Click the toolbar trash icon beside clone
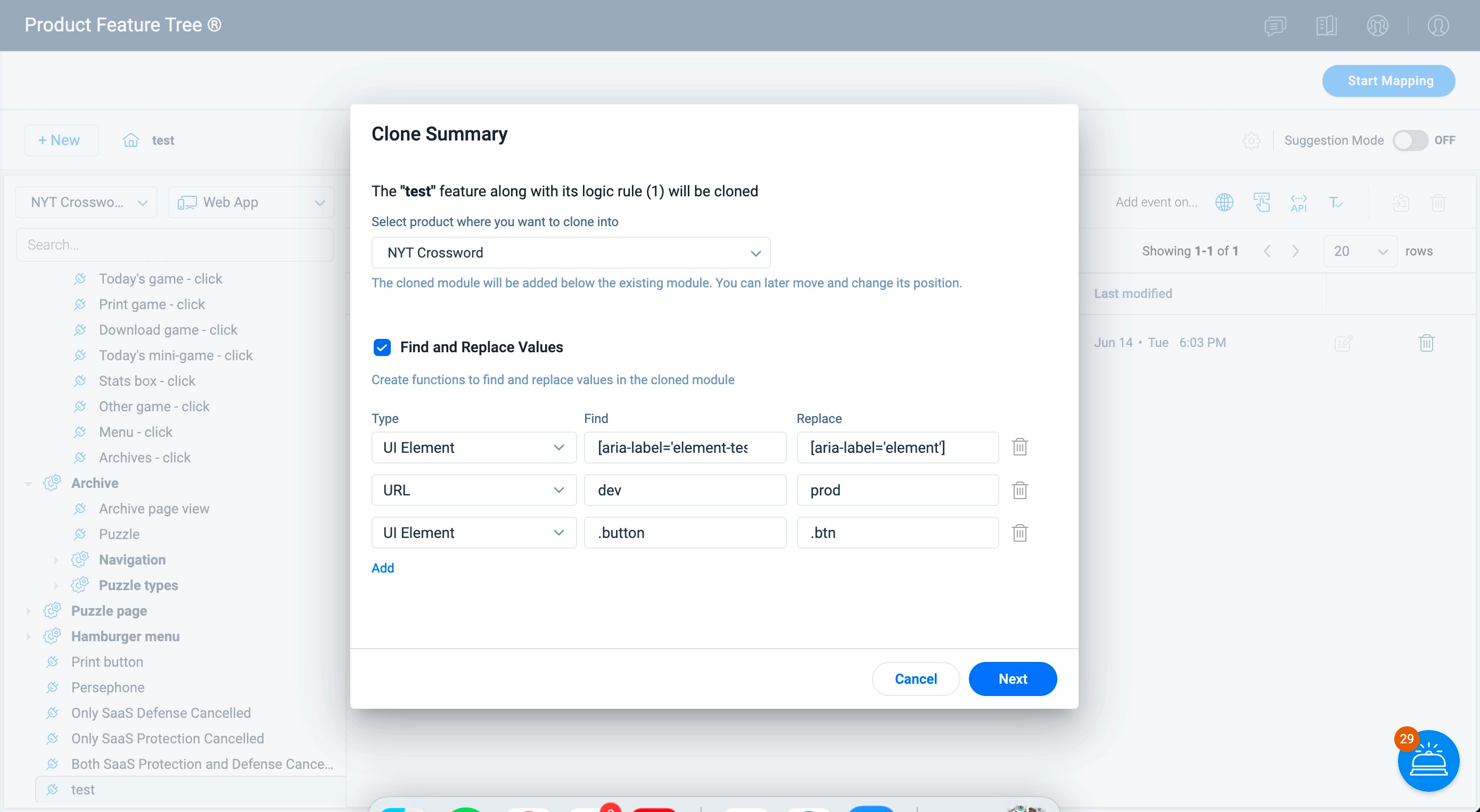 point(1438,202)
